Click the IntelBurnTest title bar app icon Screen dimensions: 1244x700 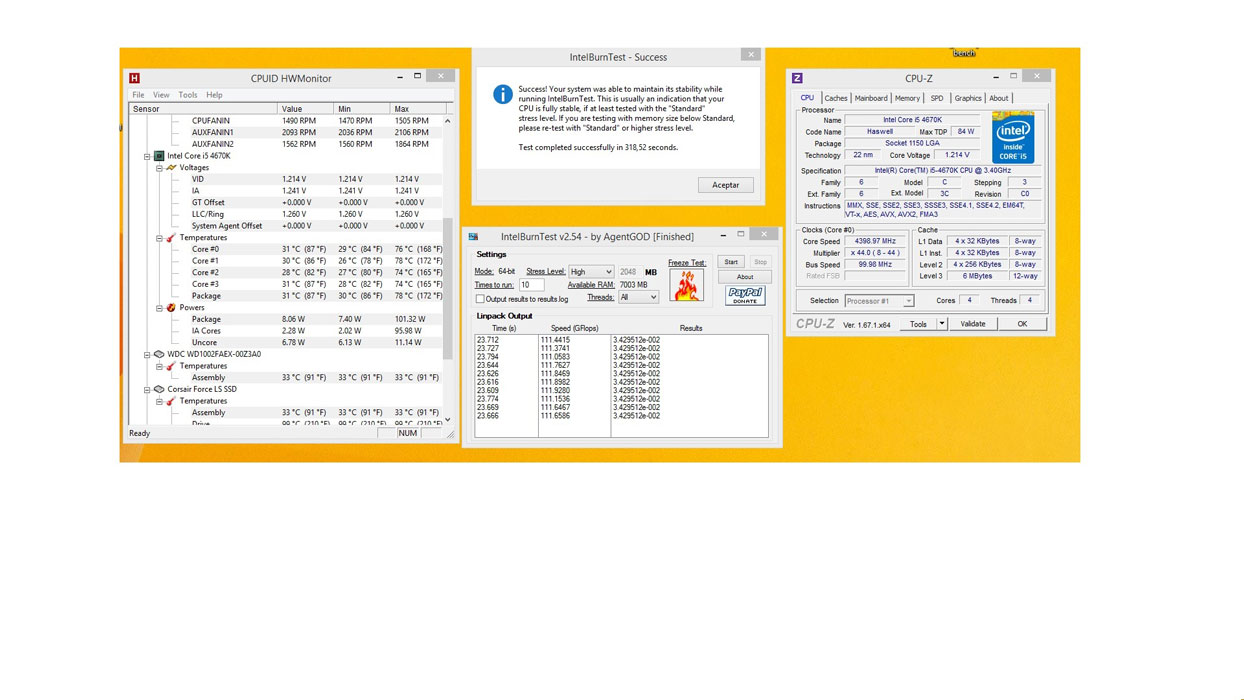point(473,237)
